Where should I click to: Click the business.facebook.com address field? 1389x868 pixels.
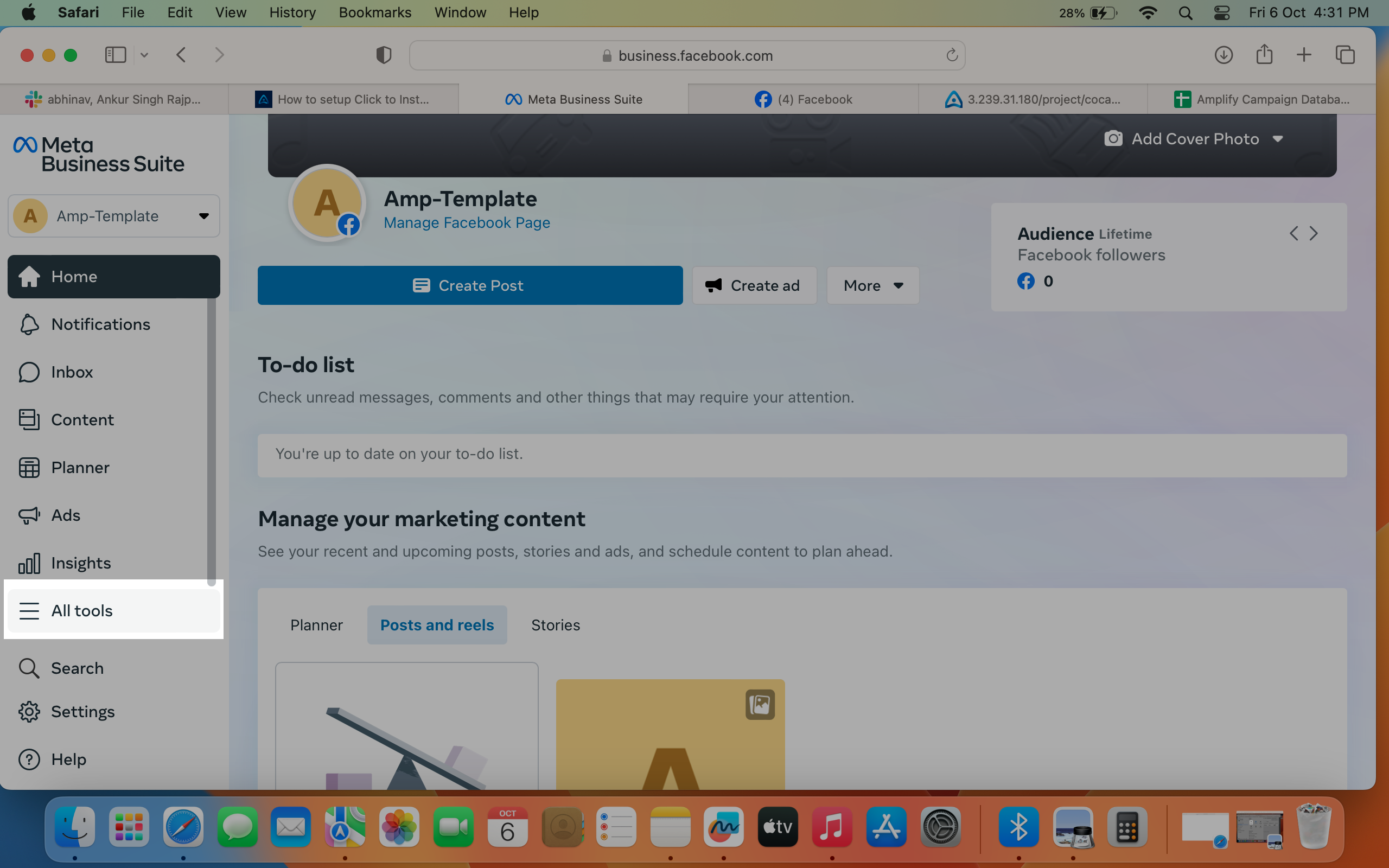[x=687, y=56]
